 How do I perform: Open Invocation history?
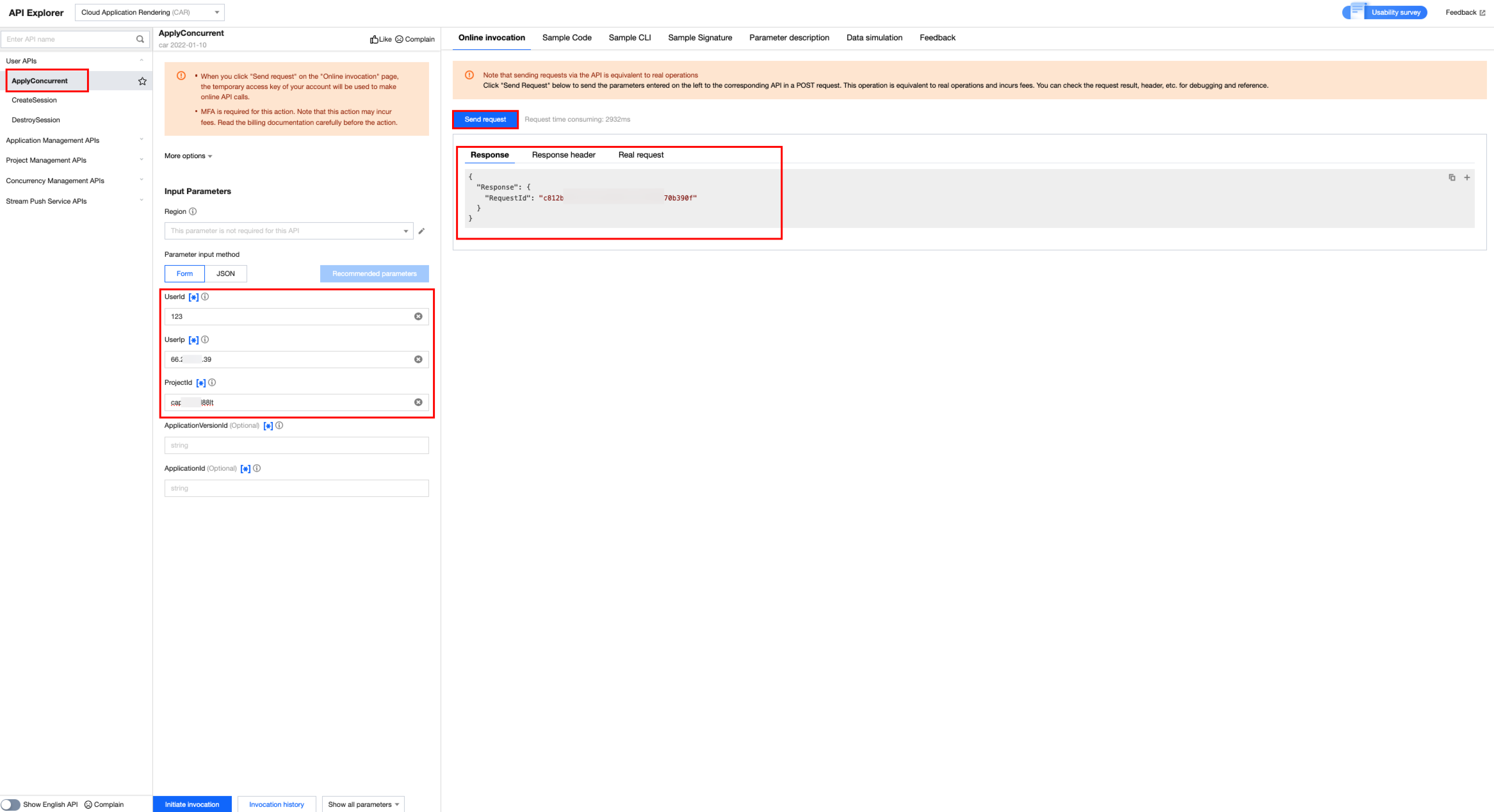(x=276, y=804)
